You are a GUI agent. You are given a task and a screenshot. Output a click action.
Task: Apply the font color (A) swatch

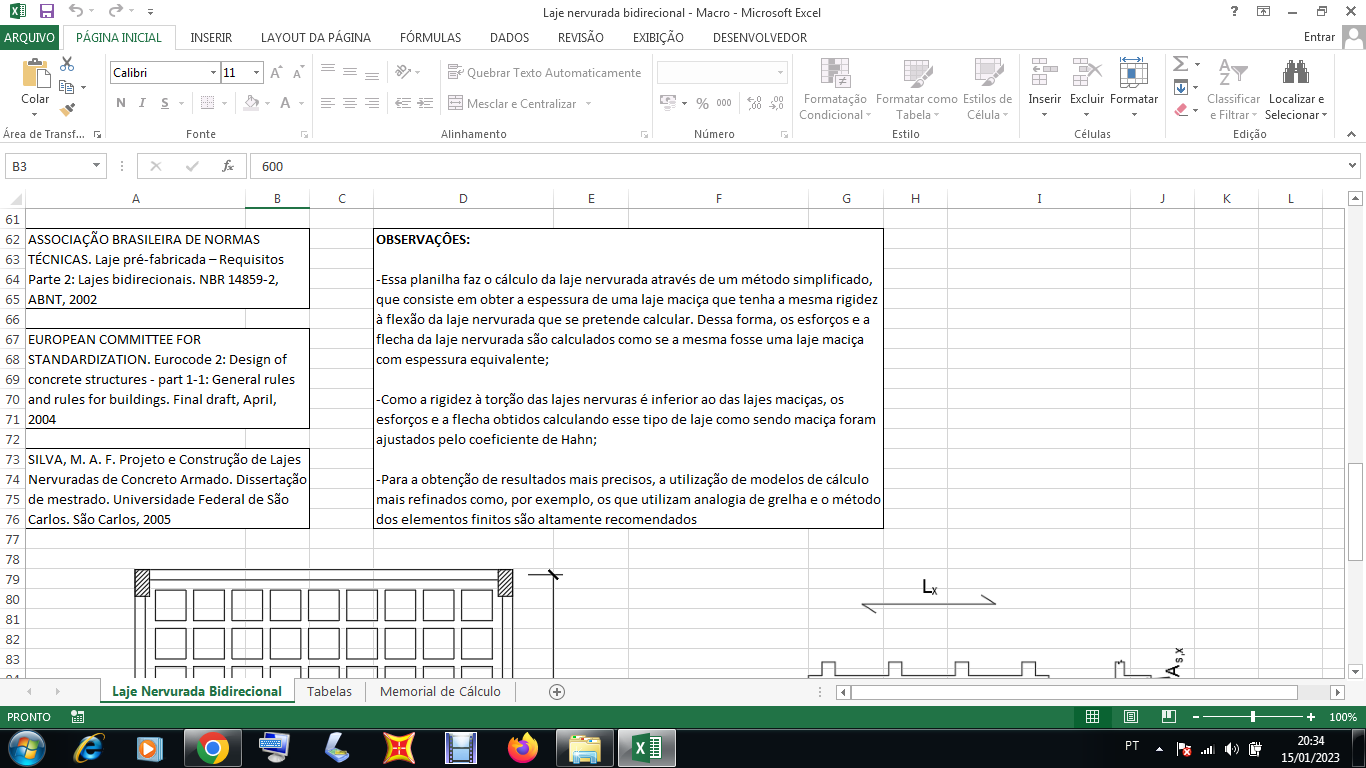pos(286,103)
